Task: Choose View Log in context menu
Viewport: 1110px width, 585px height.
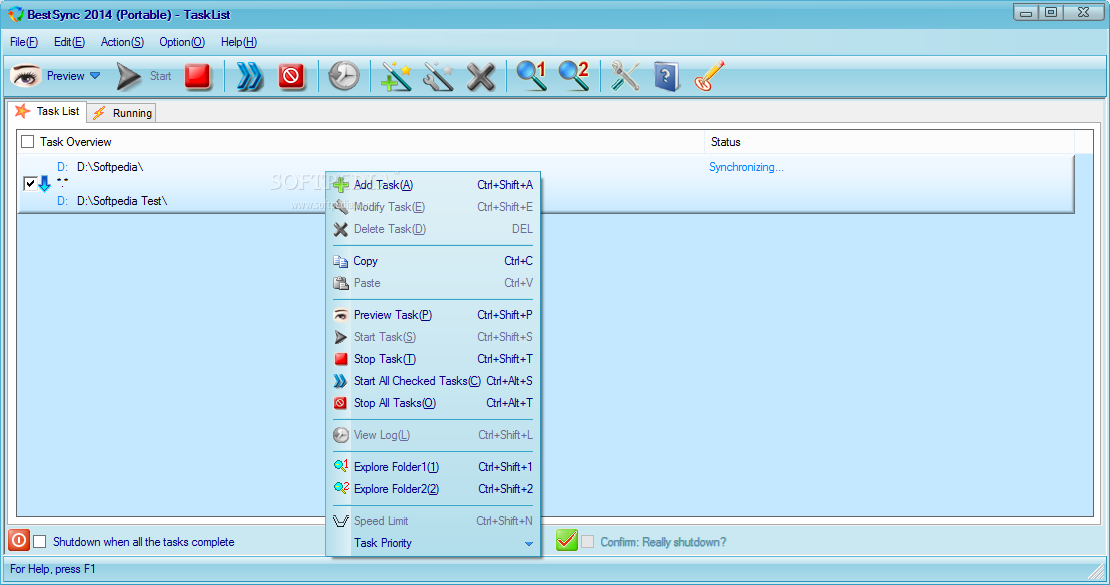Action: point(433,434)
